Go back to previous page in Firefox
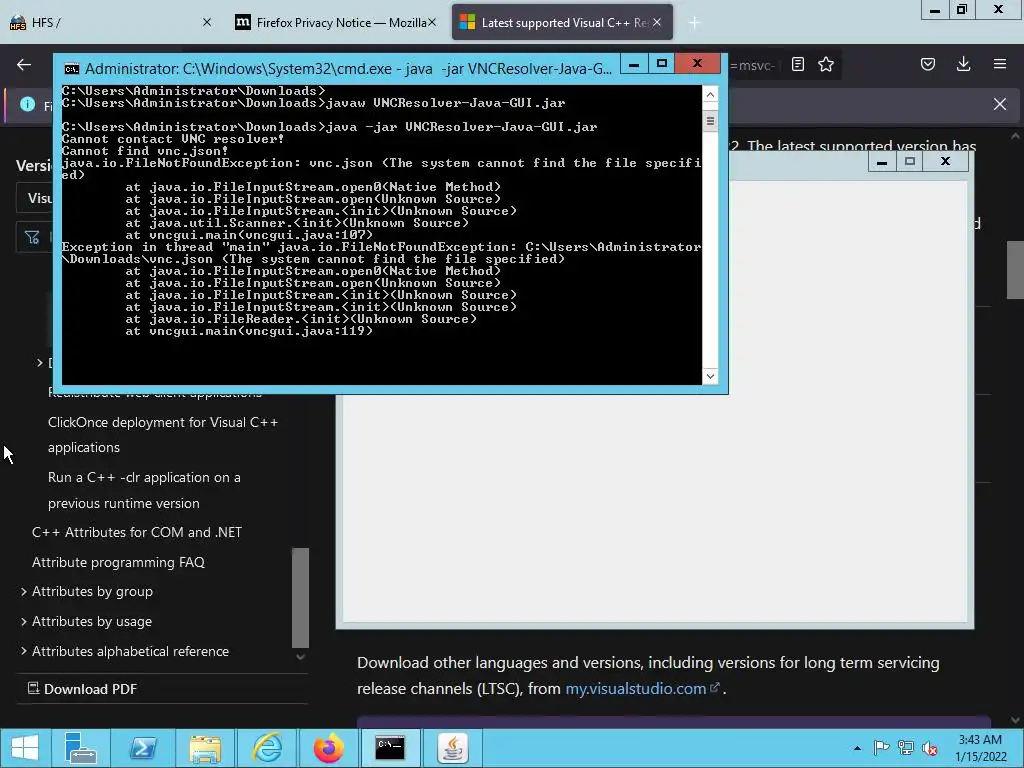 click(24, 64)
